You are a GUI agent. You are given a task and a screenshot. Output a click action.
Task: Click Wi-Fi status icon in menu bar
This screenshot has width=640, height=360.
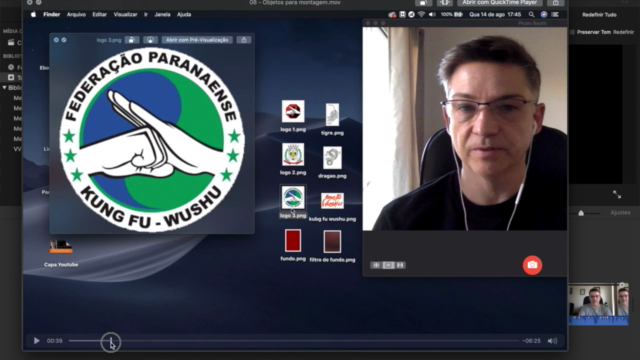pyautogui.click(x=422, y=14)
